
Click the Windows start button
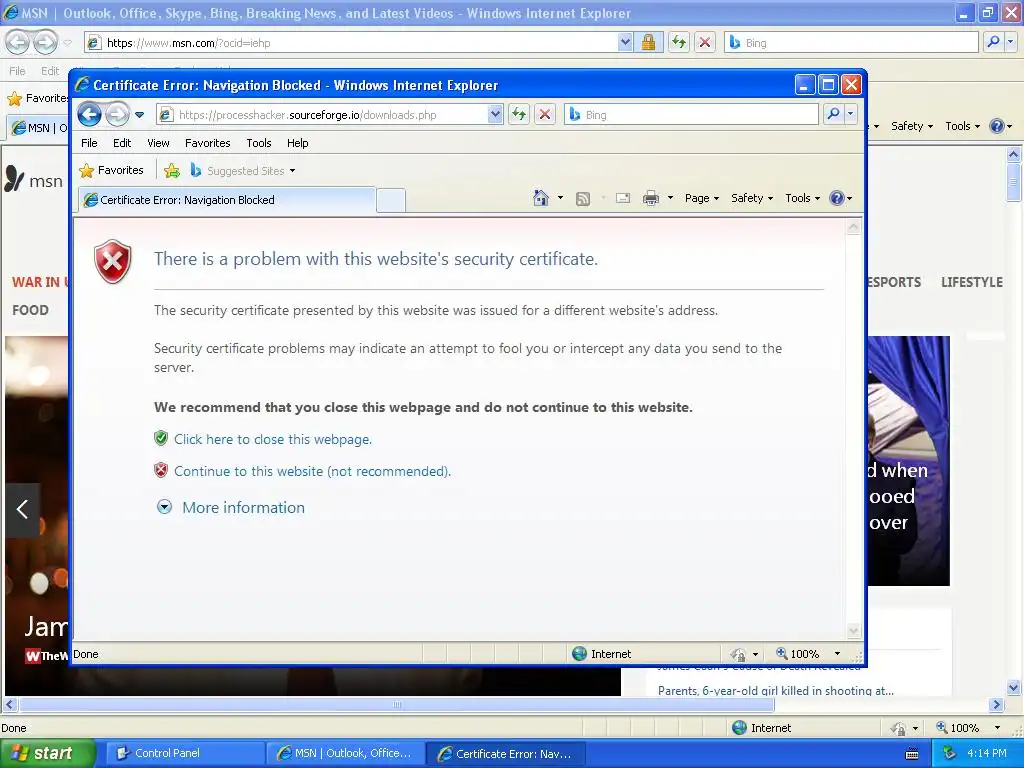pos(48,753)
